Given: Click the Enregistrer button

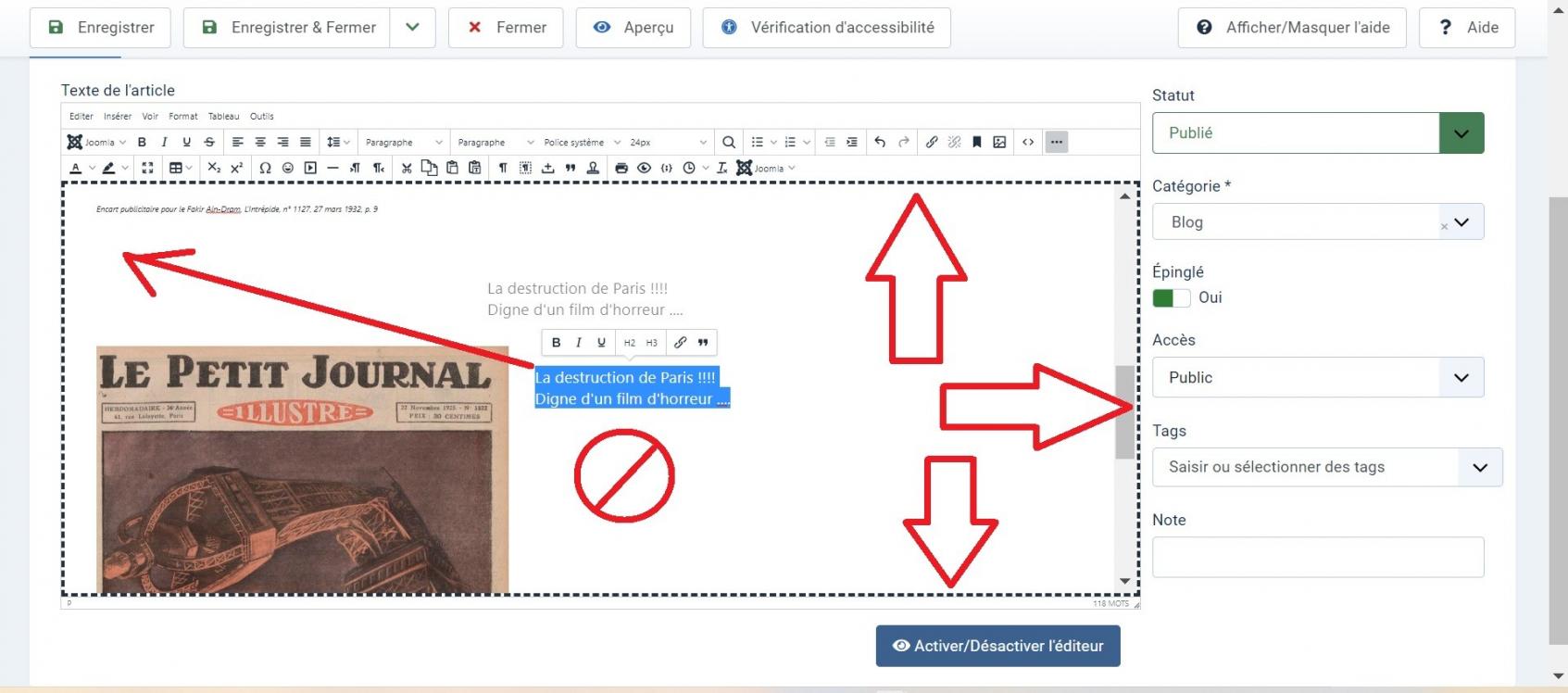Looking at the screenshot, I should click(x=101, y=27).
